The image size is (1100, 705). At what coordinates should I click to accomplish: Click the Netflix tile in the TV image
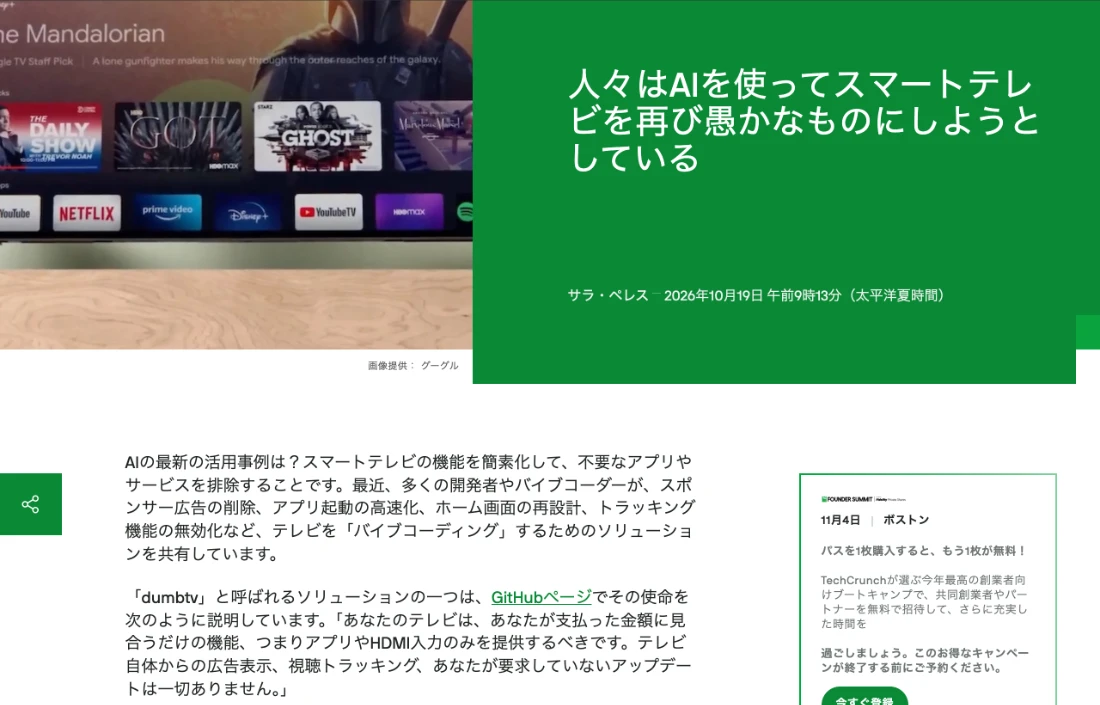pos(86,213)
